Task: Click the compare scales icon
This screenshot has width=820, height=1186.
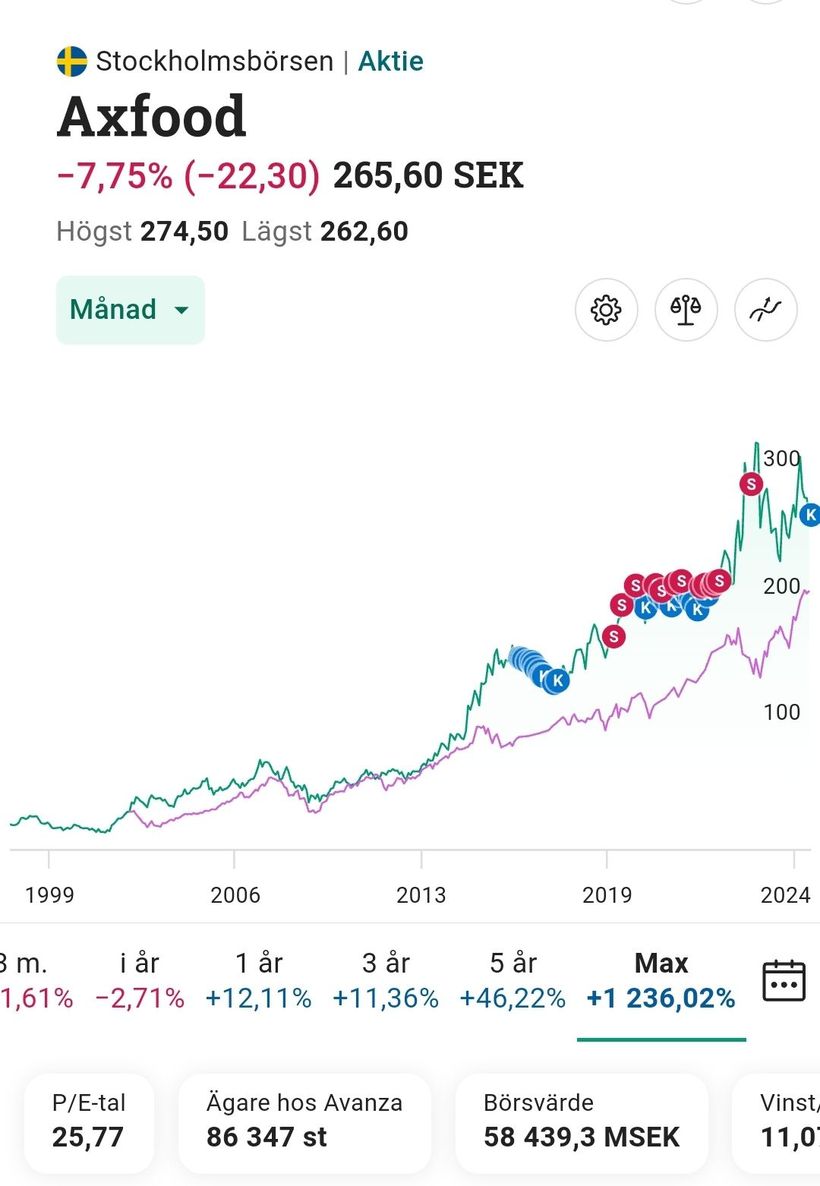Action: coord(686,310)
